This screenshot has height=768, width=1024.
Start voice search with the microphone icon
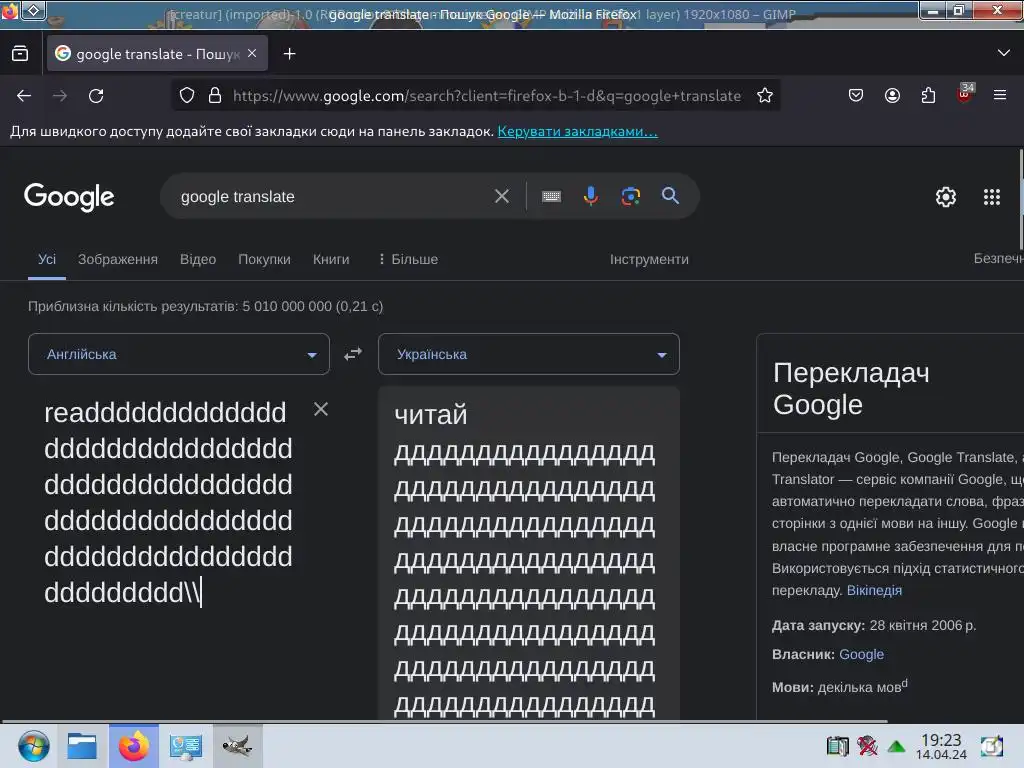coord(590,196)
